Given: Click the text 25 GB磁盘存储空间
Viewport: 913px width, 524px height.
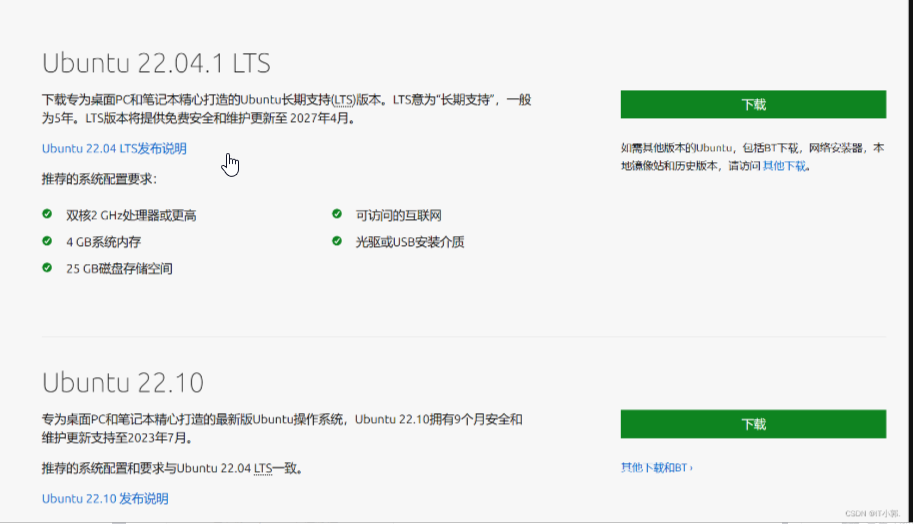Looking at the screenshot, I should (x=119, y=268).
